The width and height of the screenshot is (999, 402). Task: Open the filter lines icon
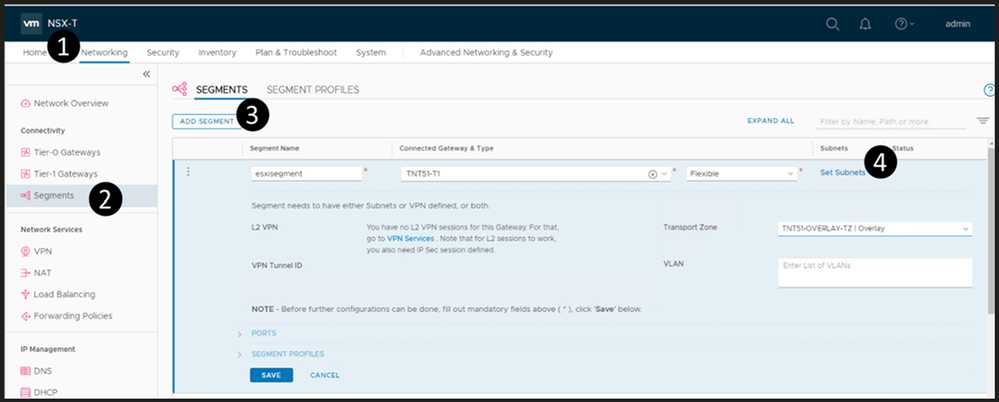point(982,120)
